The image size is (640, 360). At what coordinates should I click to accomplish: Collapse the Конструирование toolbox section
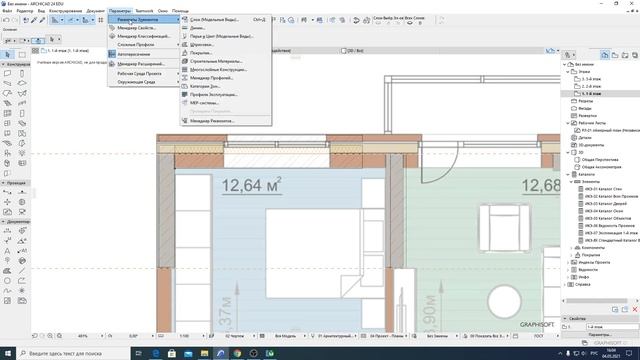[x=3, y=64]
